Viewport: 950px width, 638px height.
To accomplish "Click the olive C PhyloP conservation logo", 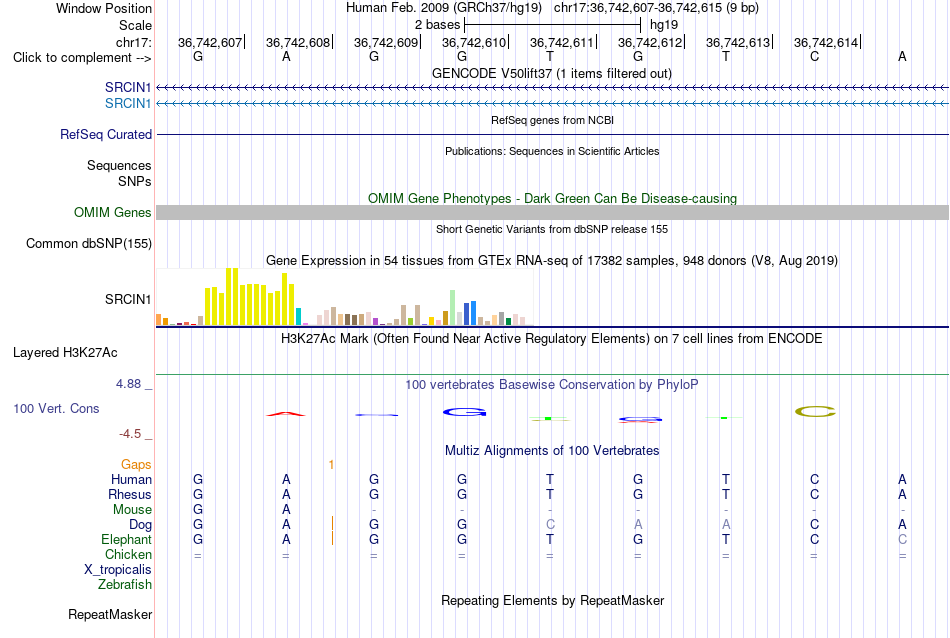I will (x=815, y=412).
